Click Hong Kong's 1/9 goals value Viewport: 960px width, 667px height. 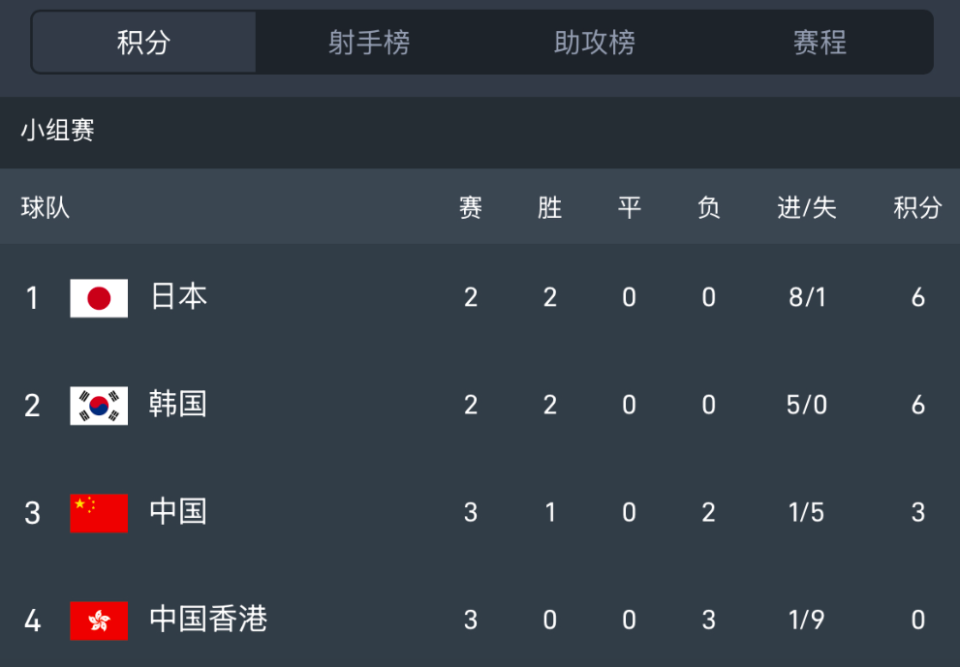pos(807,620)
